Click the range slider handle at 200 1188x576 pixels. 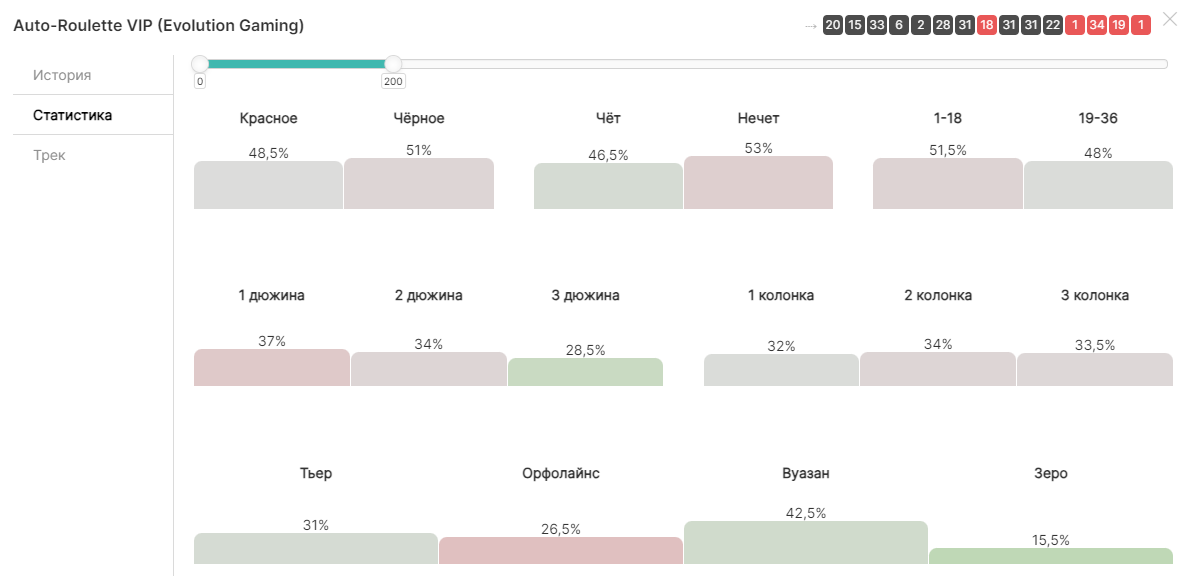coord(393,64)
